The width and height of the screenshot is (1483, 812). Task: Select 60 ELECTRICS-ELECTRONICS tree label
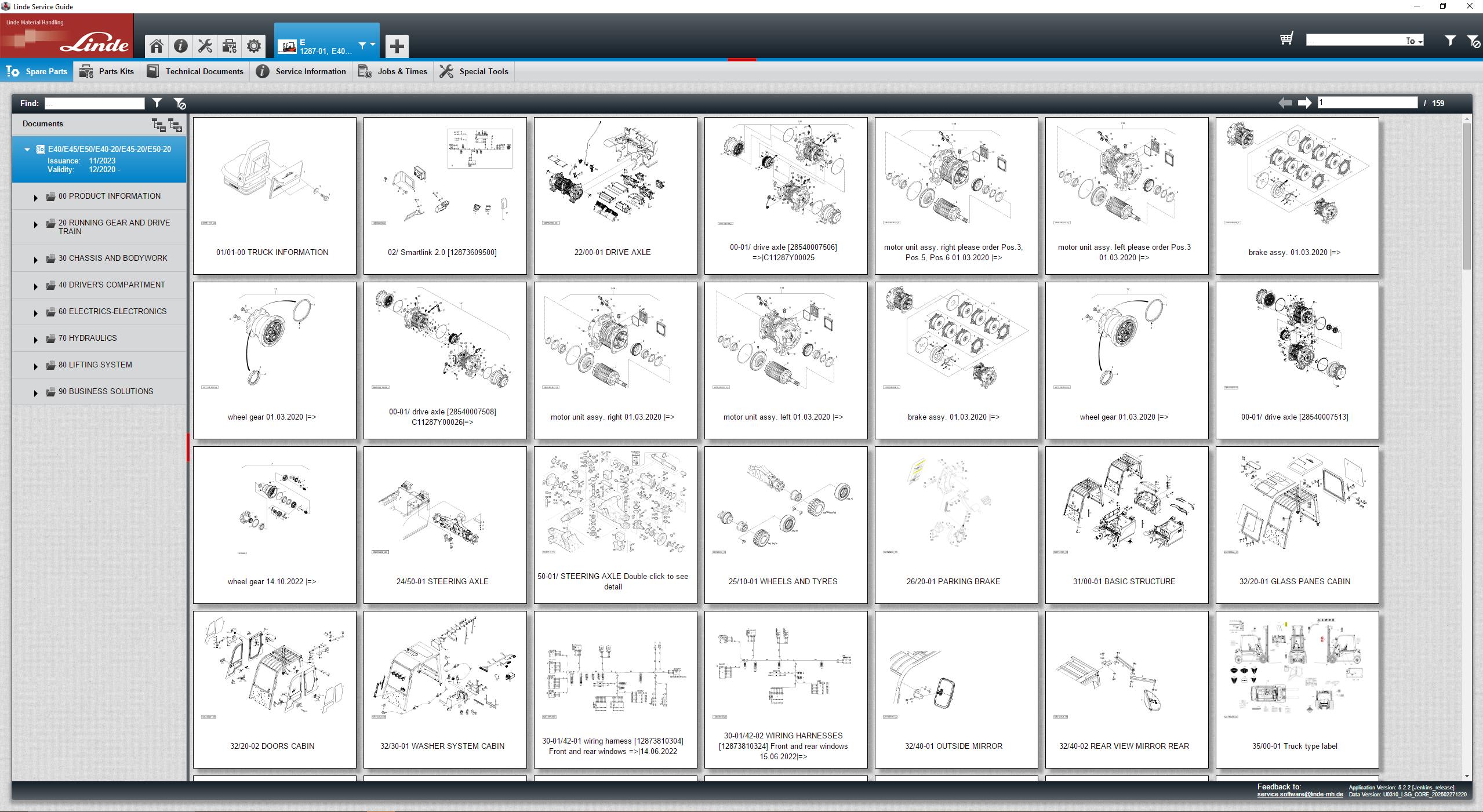click(112, 311)
